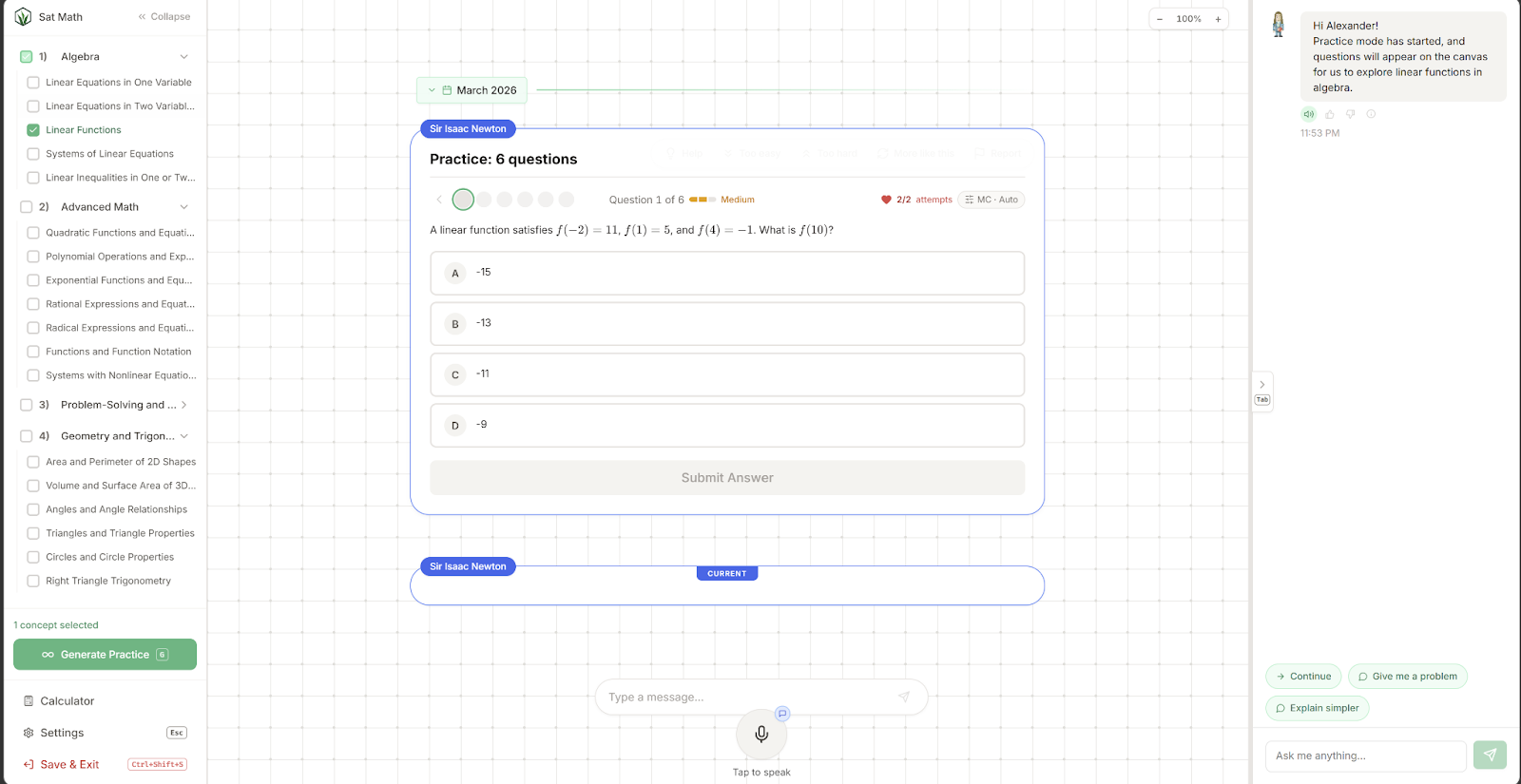Check Linear Equations in One Variable
Image resolution: width=1521 pixels, height=784 pixels.
tap(33, 83)
